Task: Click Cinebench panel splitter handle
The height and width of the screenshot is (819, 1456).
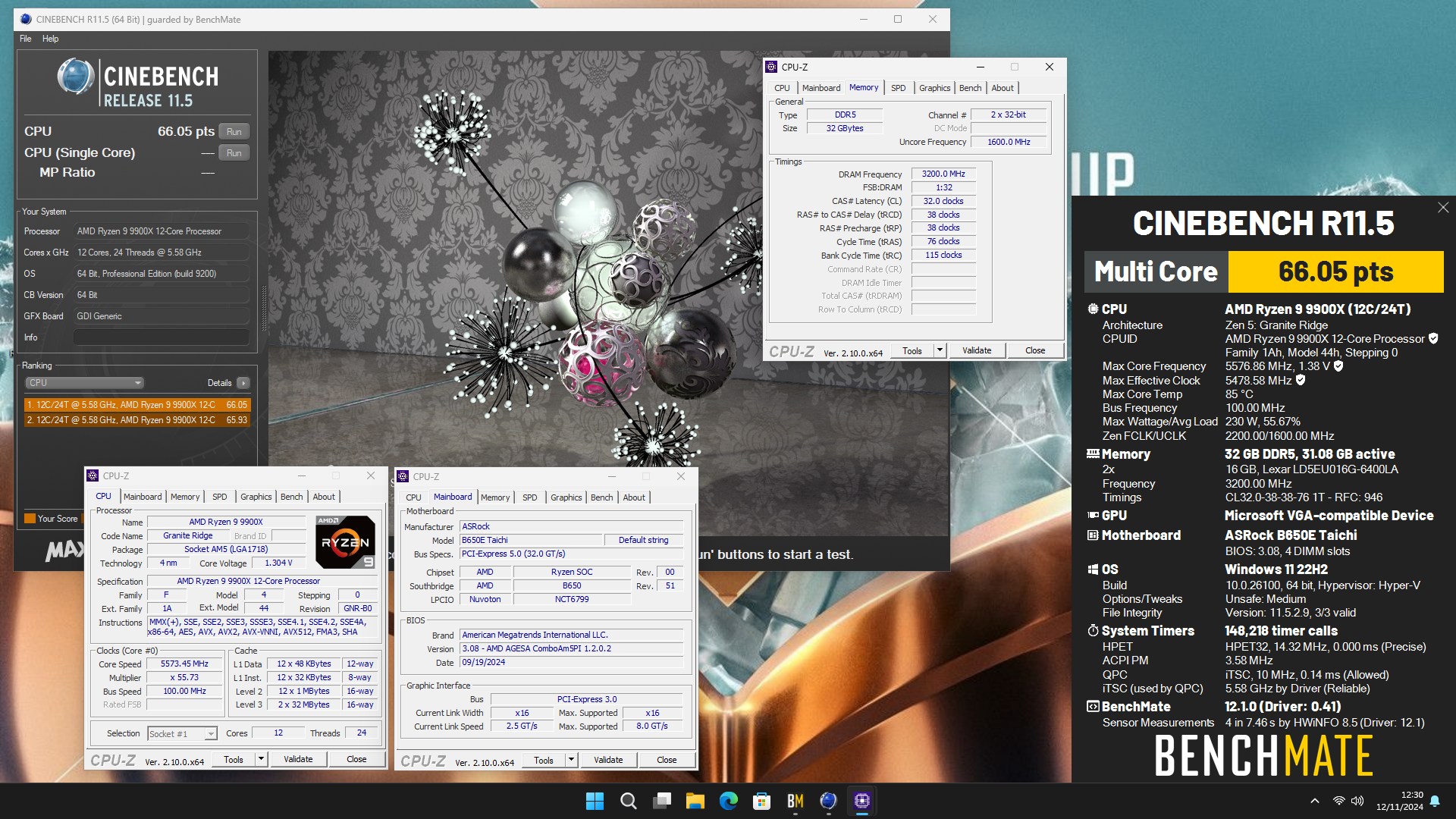Action: pos(264,309)
